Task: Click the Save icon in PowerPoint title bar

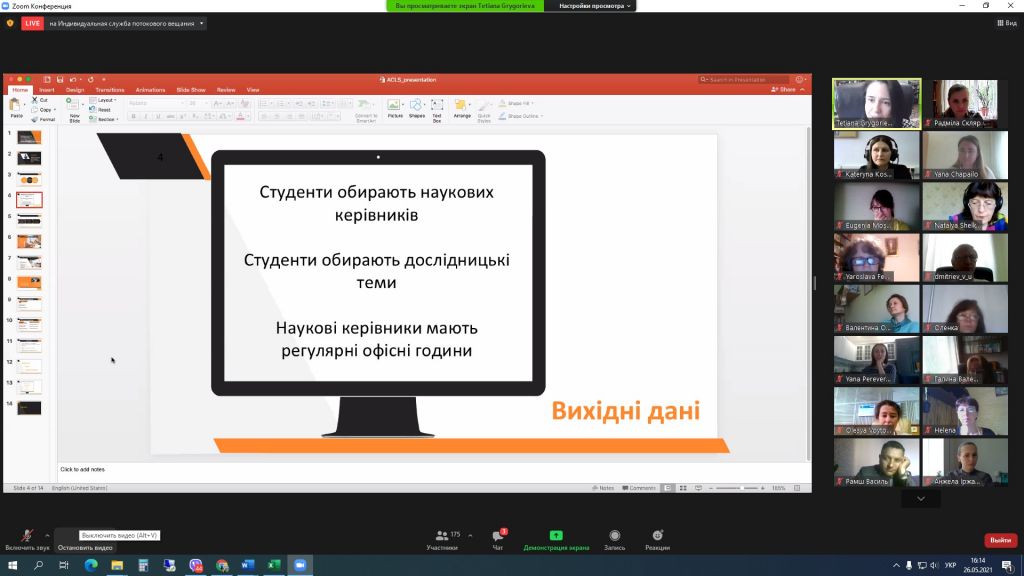Action: [x=59, y=80]
